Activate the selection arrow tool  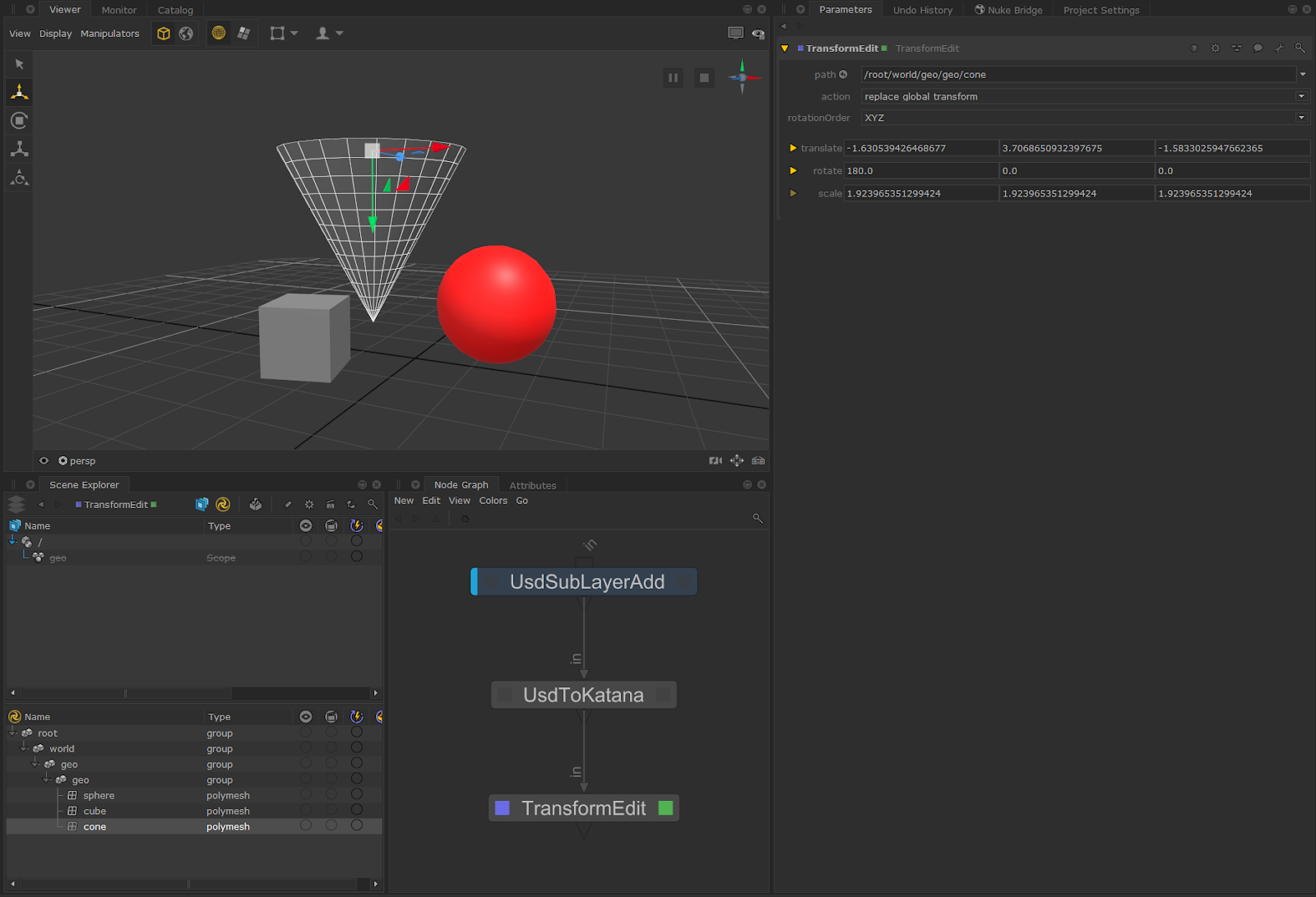pos(20,64)
